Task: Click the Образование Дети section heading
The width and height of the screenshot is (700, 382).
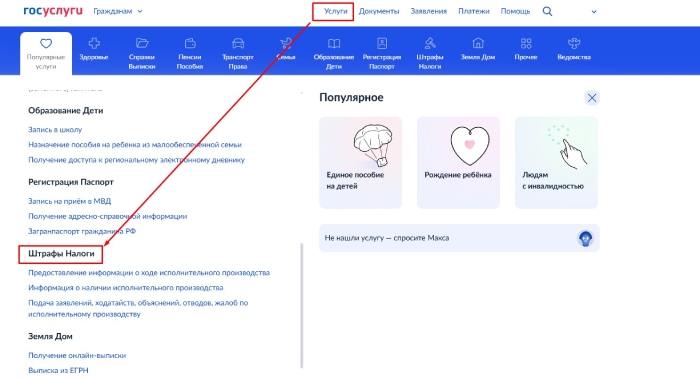Action: (66, 111)
